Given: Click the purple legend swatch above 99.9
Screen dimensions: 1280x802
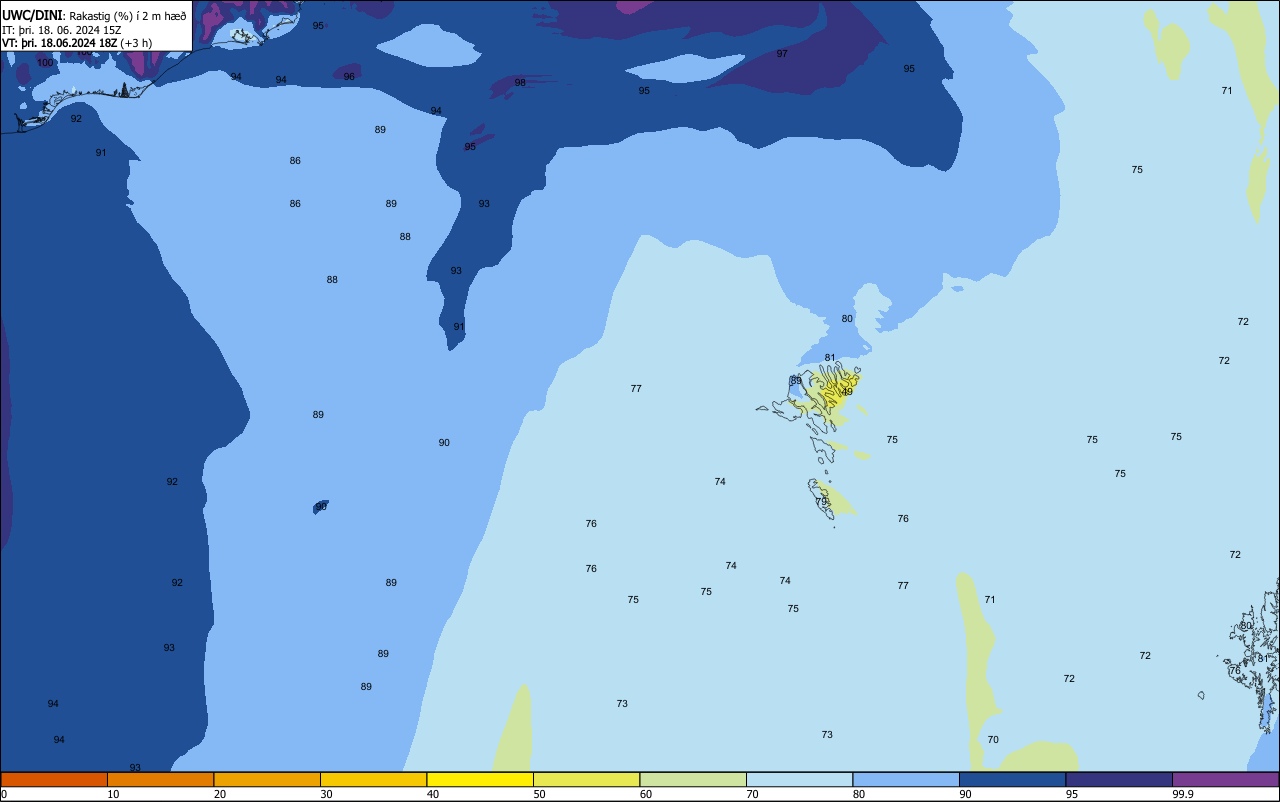Looking at the screenshot, I should (x=1226, y=779).
